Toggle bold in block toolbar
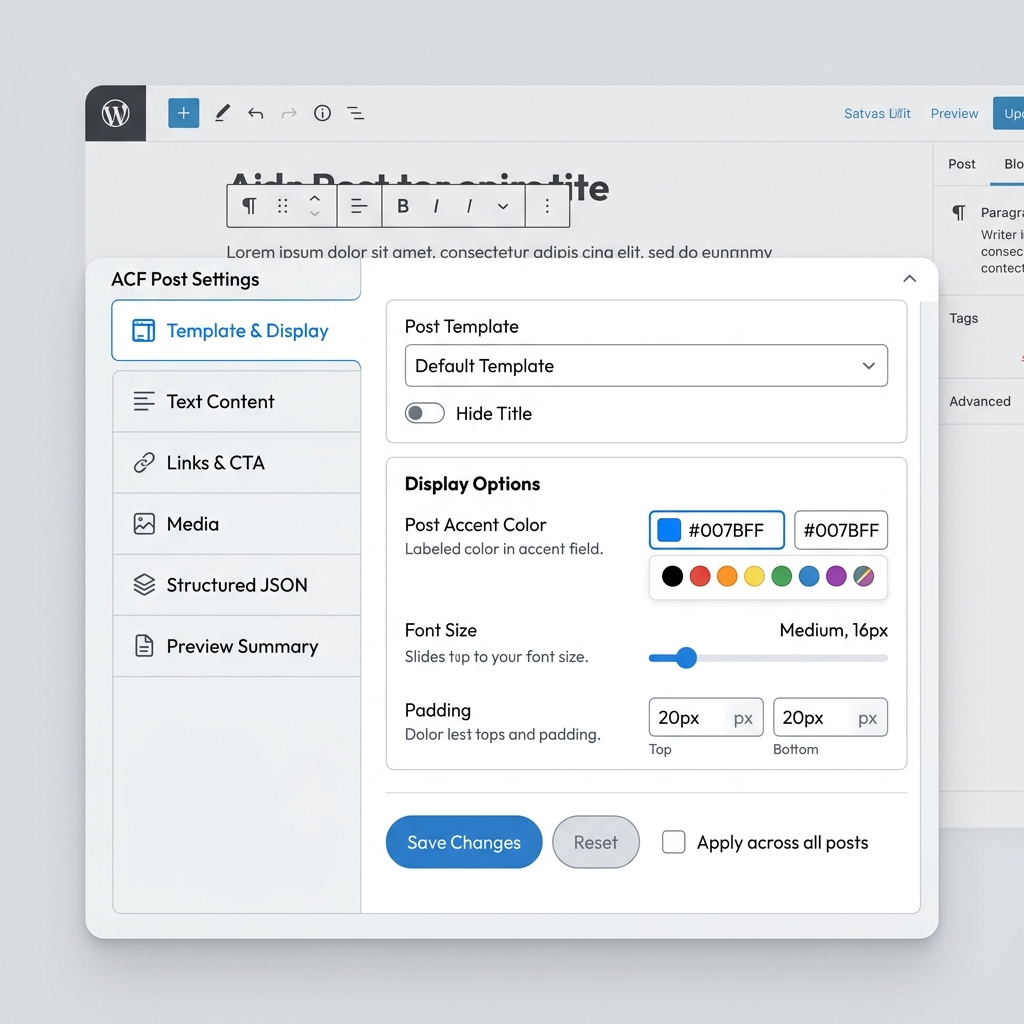 (x=403, y=206)
